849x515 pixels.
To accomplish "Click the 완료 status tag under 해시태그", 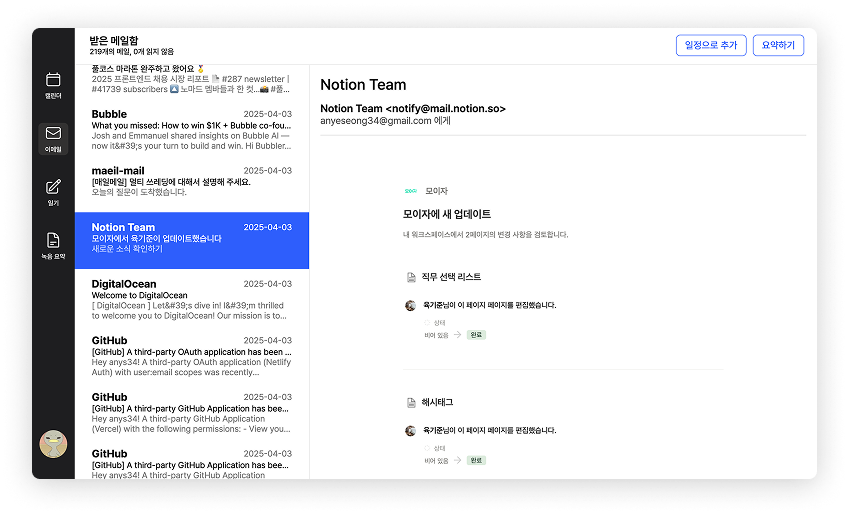I will tap(476, 460).
